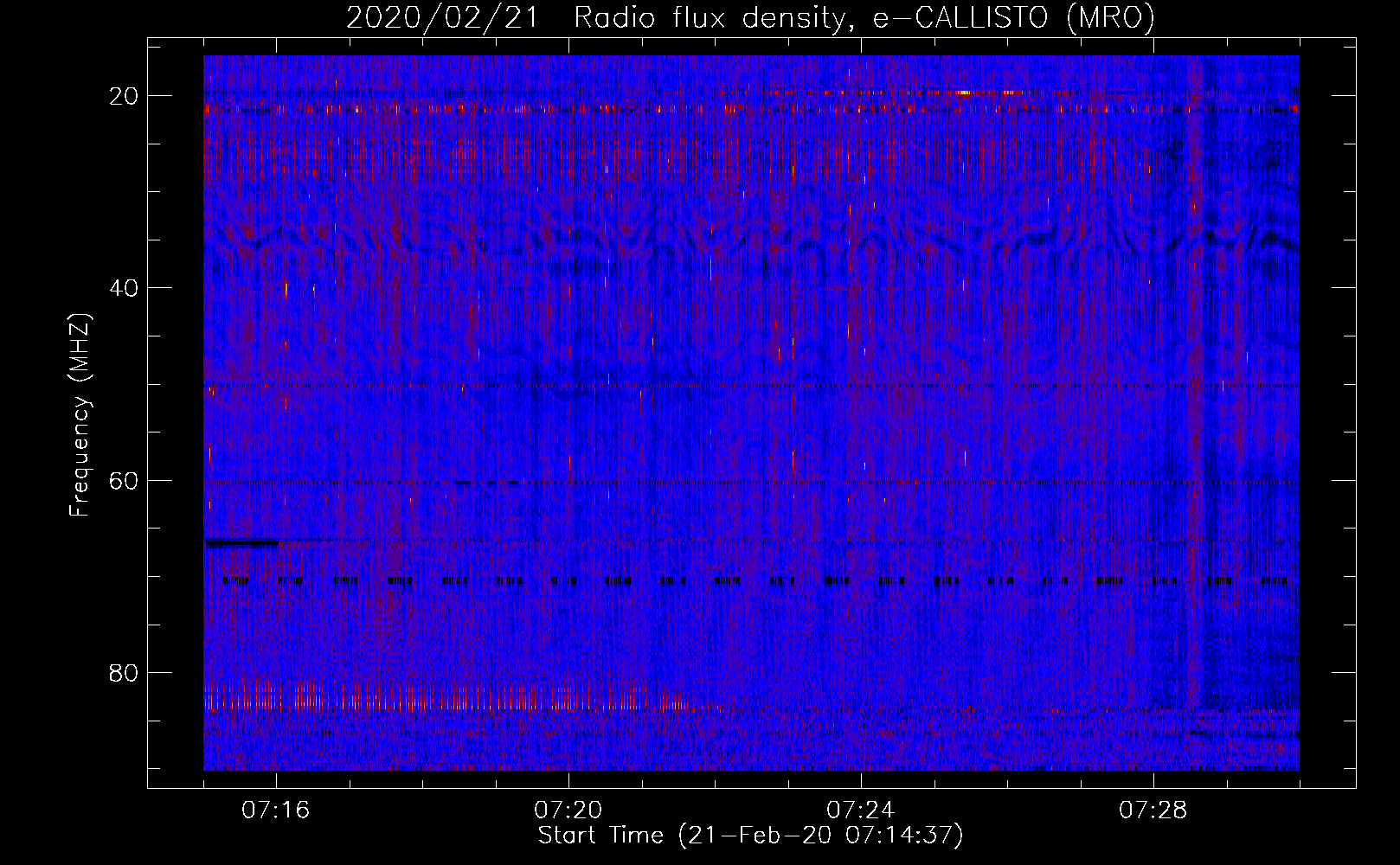Click the solid black band near 67 MHz
The height and width of the screenshot is (865, 1400).
(x=241, y=543)
